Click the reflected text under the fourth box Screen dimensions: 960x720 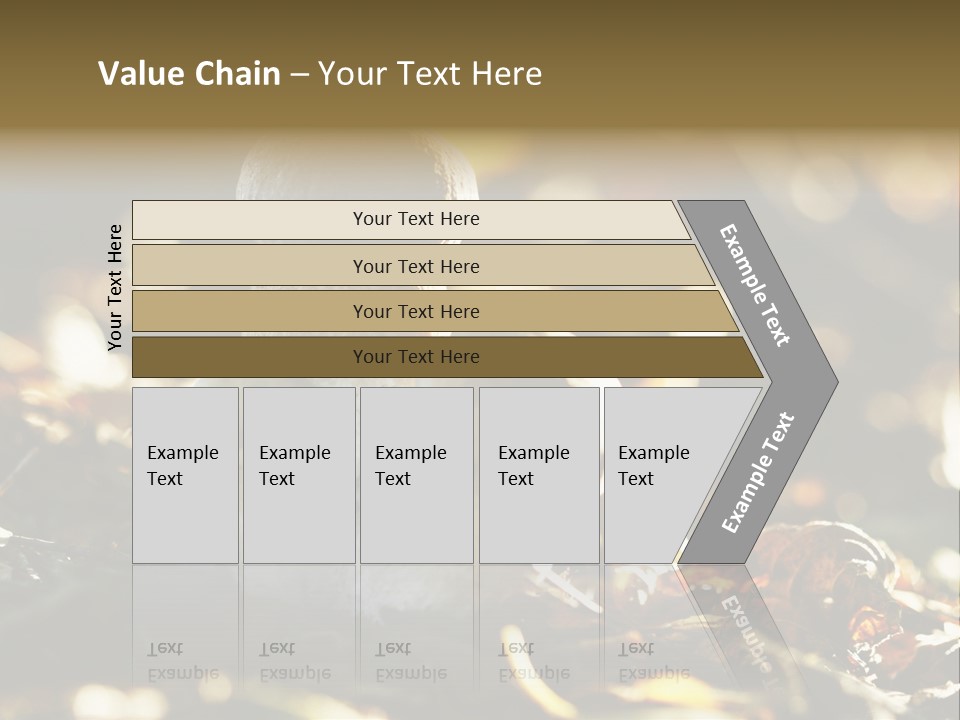click(533, 661)
